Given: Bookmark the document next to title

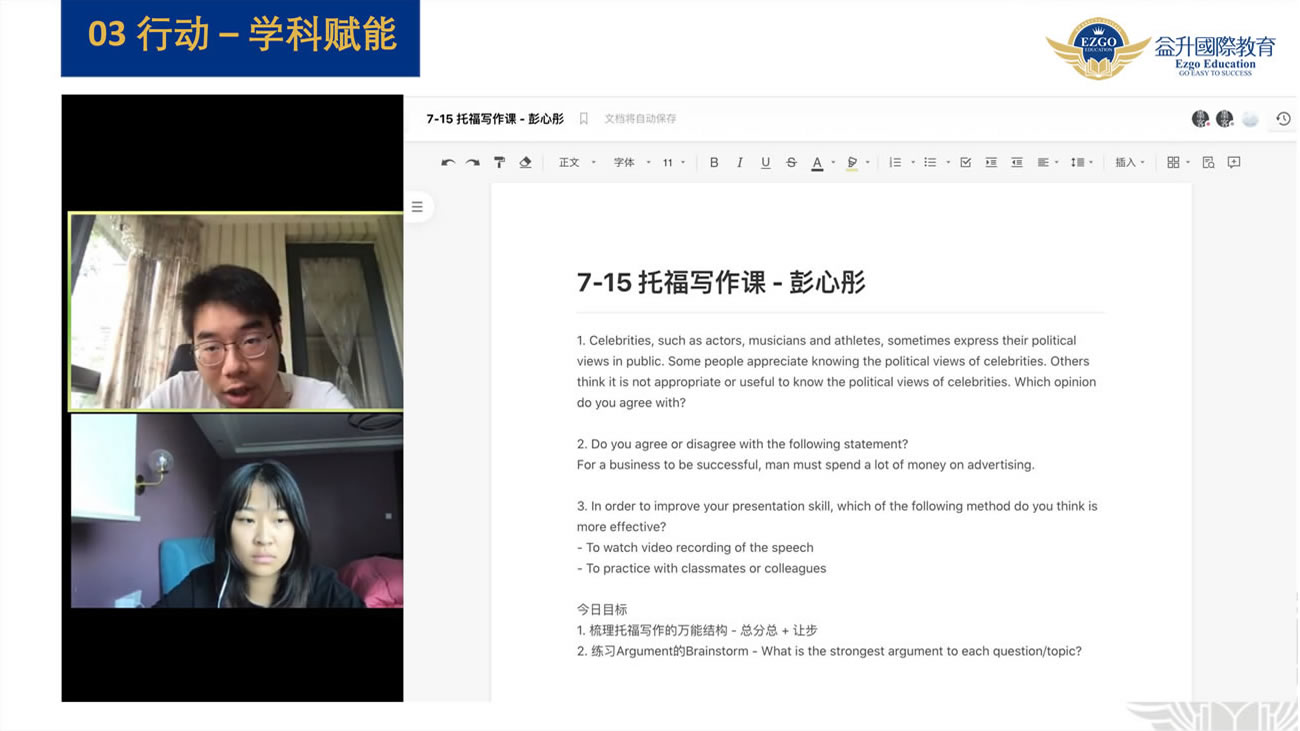Looking at the screenshot, I should pos(584,119).
